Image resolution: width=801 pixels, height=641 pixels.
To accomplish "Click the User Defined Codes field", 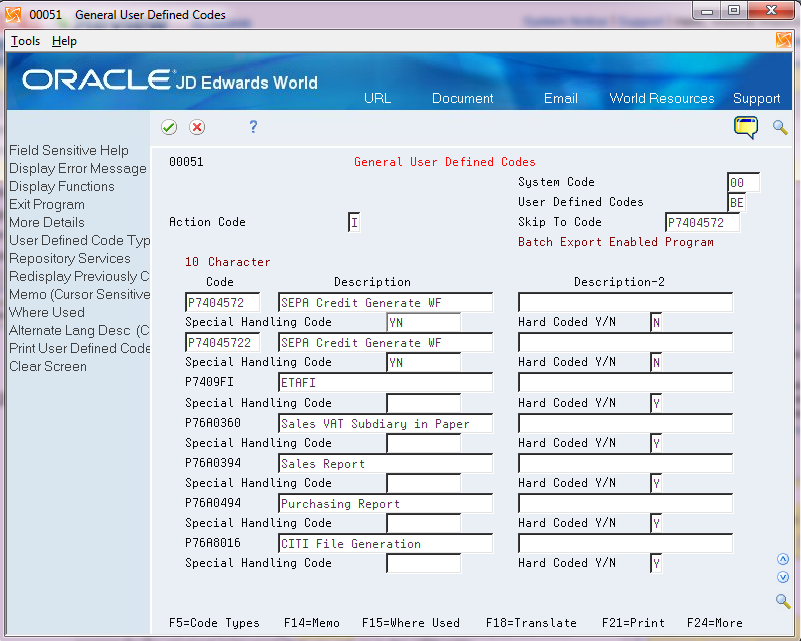I will coord(737,202).
